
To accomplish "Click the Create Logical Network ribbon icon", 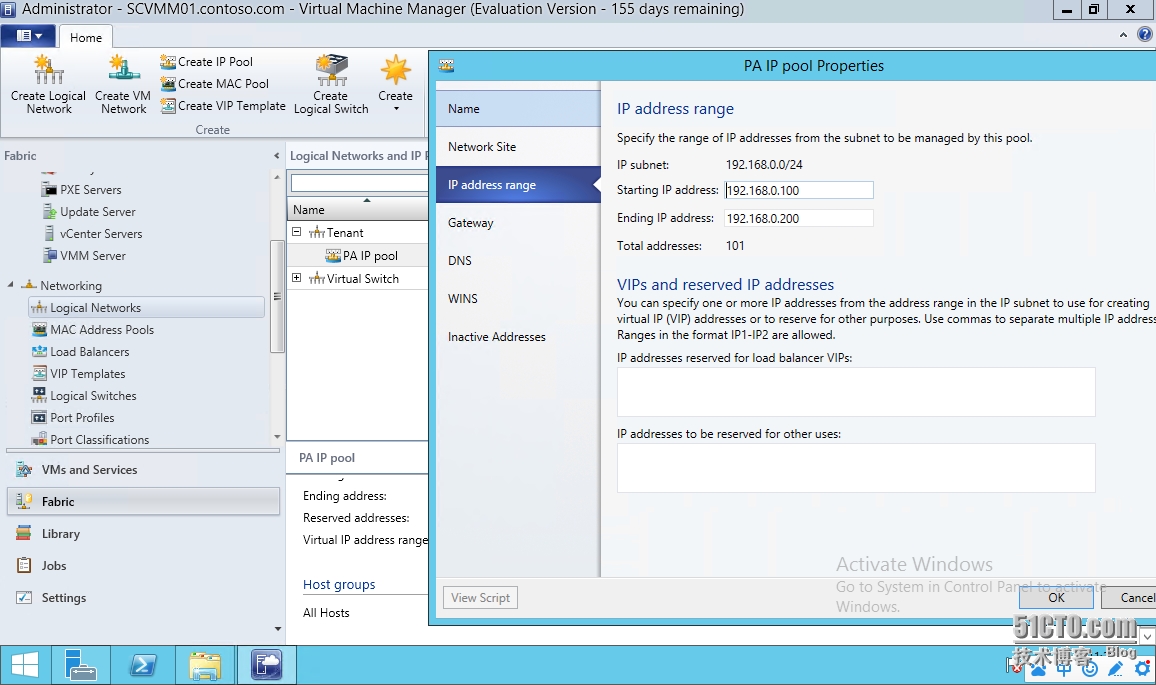I will pos(49,71).
